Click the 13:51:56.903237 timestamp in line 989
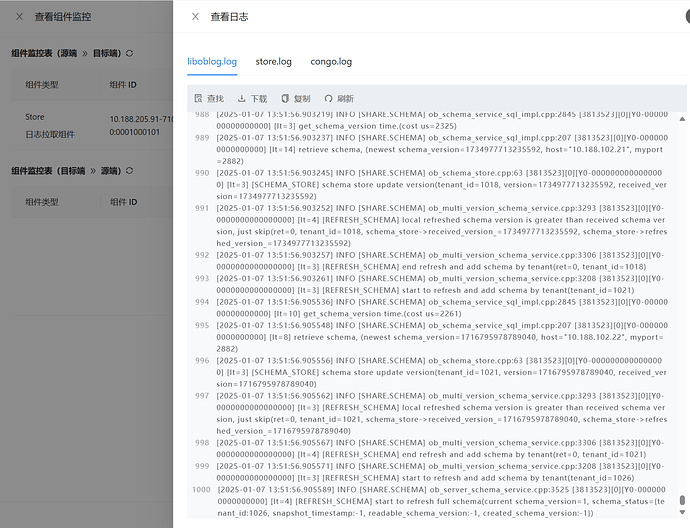690x528 pixels. pos(300,138)
